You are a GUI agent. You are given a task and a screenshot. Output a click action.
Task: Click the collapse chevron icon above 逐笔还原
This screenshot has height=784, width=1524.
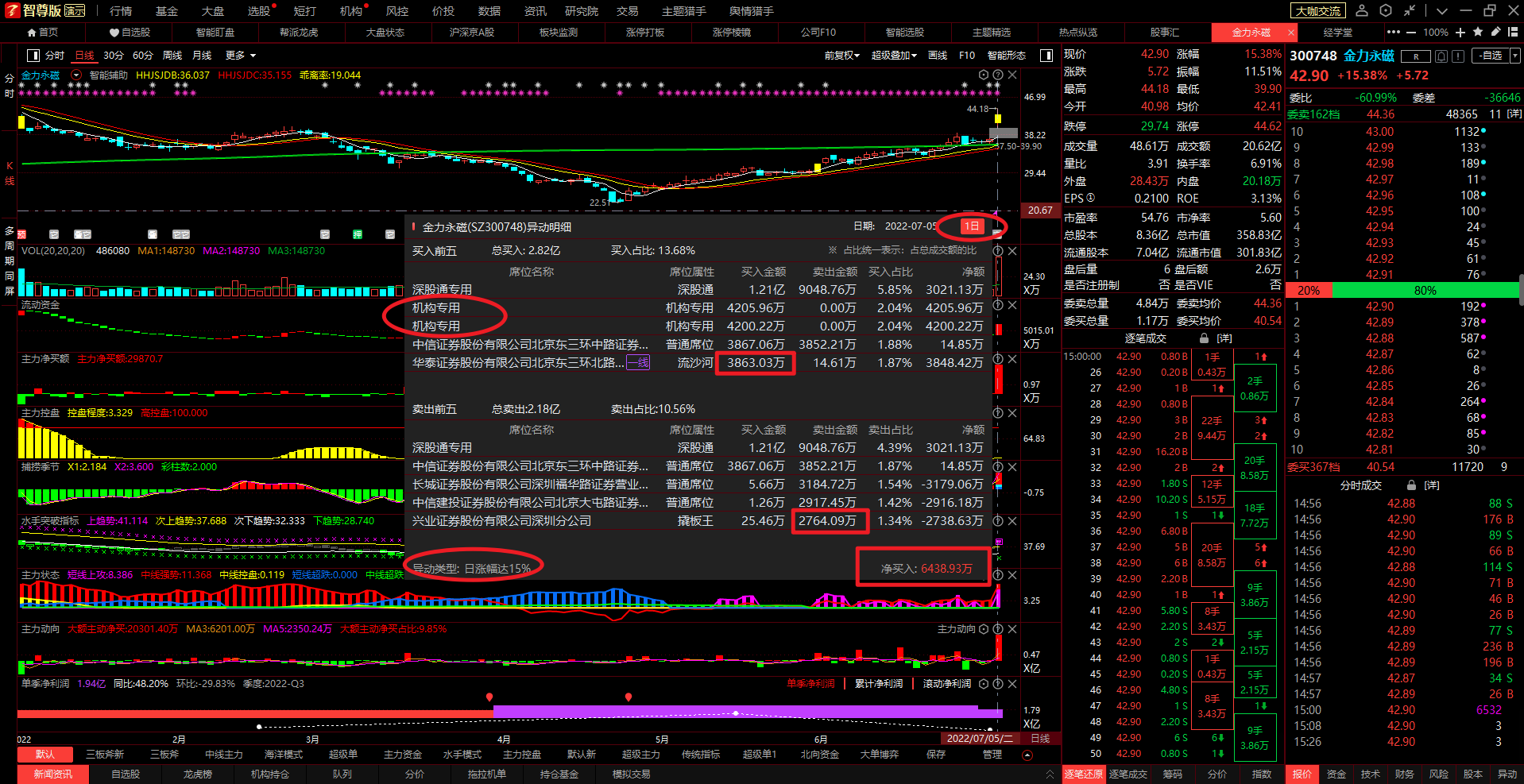point(1050,774)
